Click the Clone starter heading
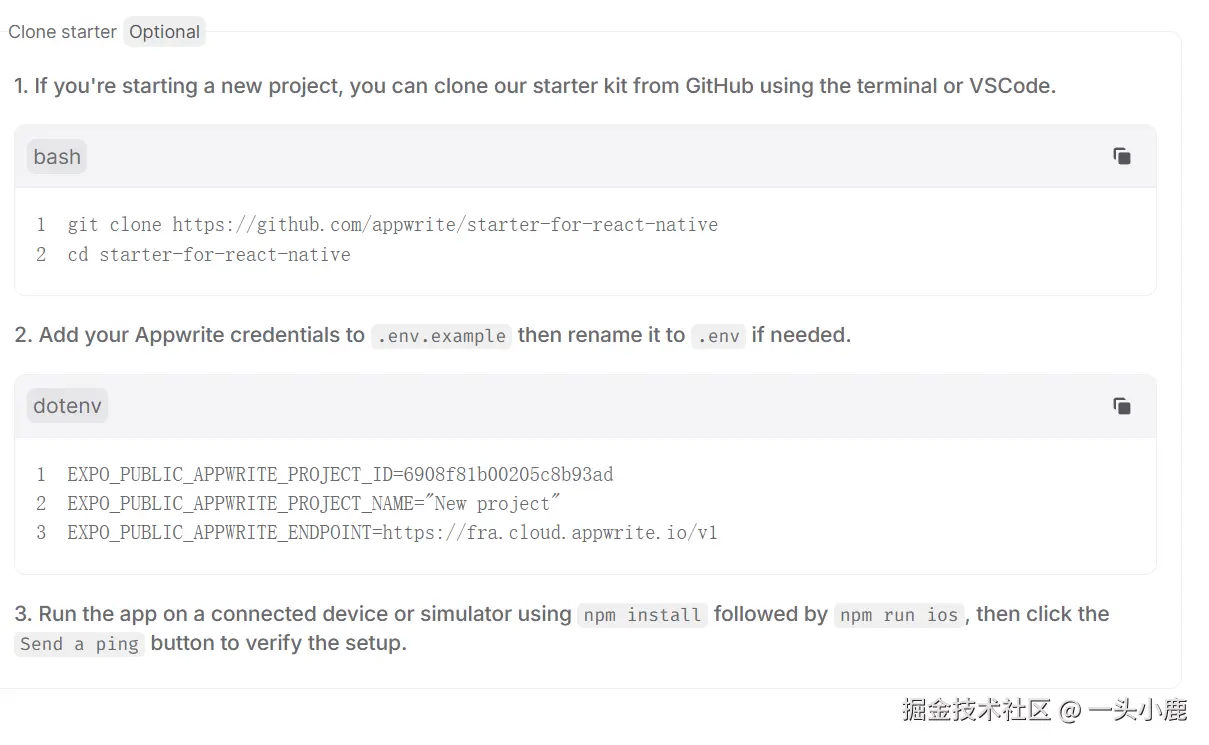1209x745 pixels. pyautogui.click(x=62, y=32)
